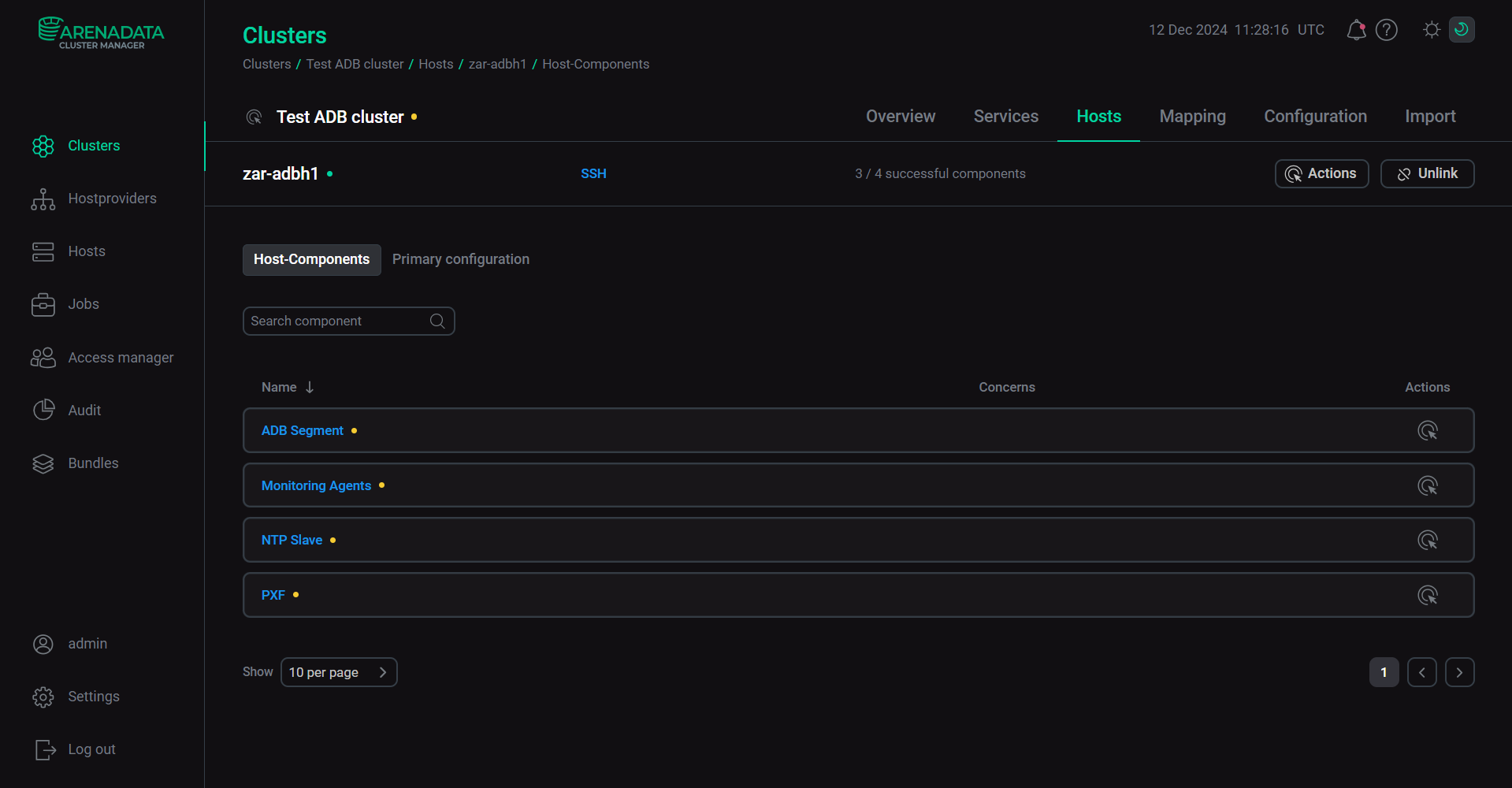Click the SSH link
Viewport: 1512px width, 788px height.
coord(593,173)
